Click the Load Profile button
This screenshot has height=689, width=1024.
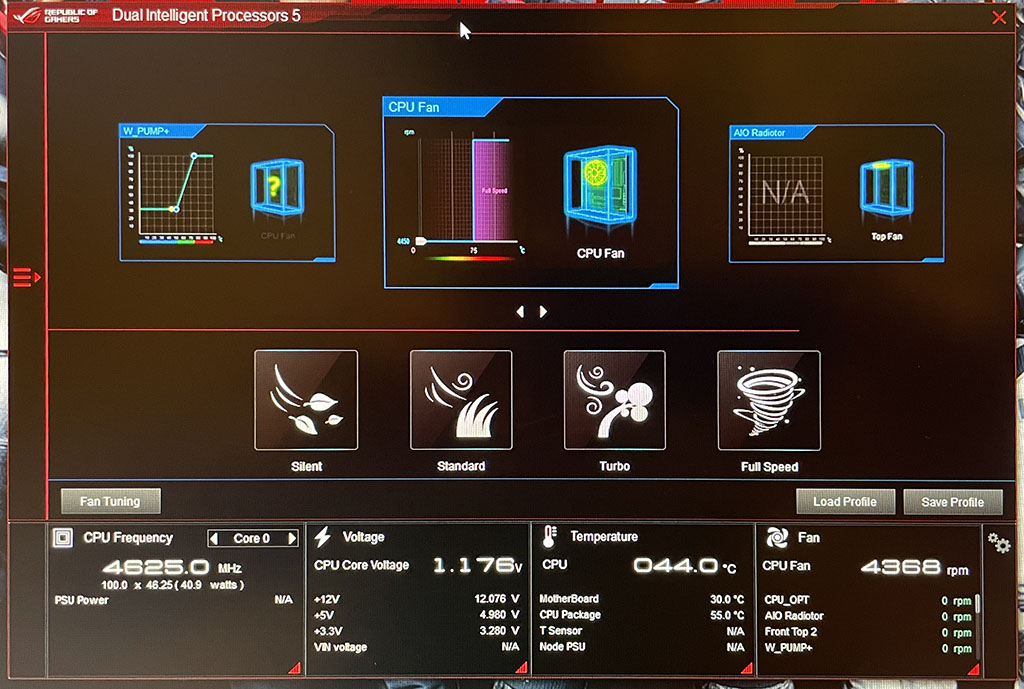(845, 502)
